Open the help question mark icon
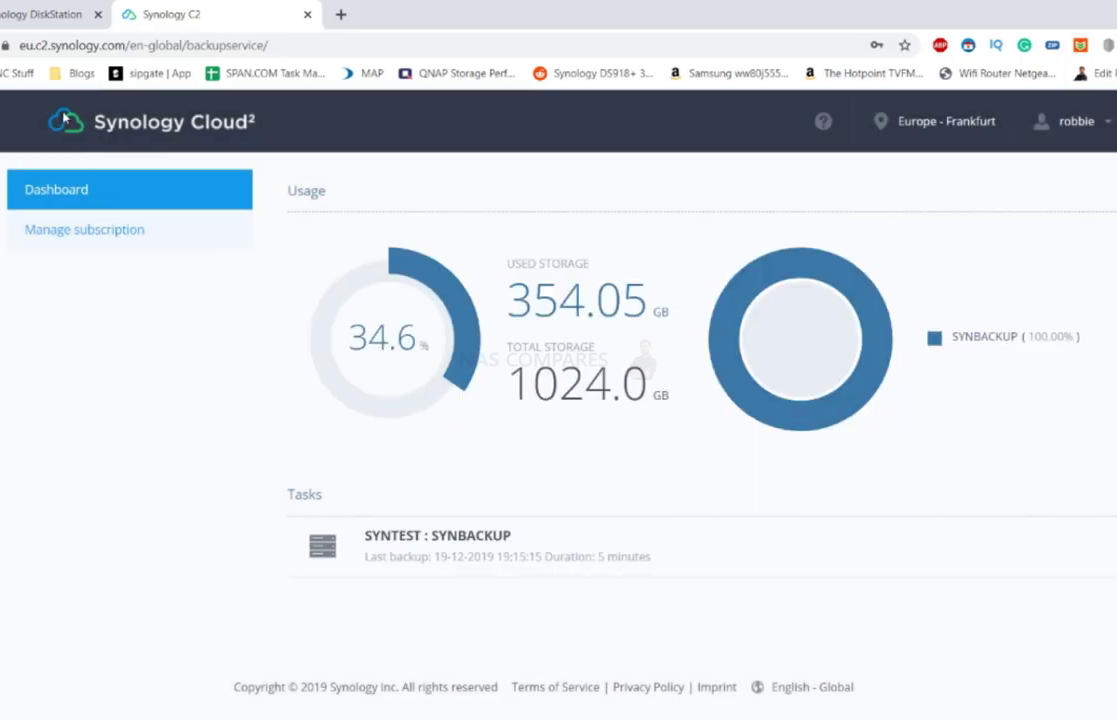Screen dimensions: 1117x720 [x=823, y=121]
